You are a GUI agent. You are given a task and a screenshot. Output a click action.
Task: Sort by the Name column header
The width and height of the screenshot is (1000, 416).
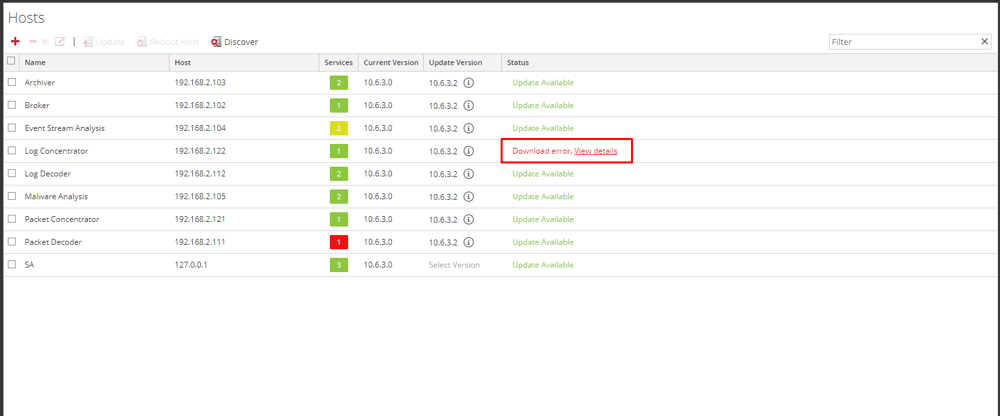coord(94,63)
